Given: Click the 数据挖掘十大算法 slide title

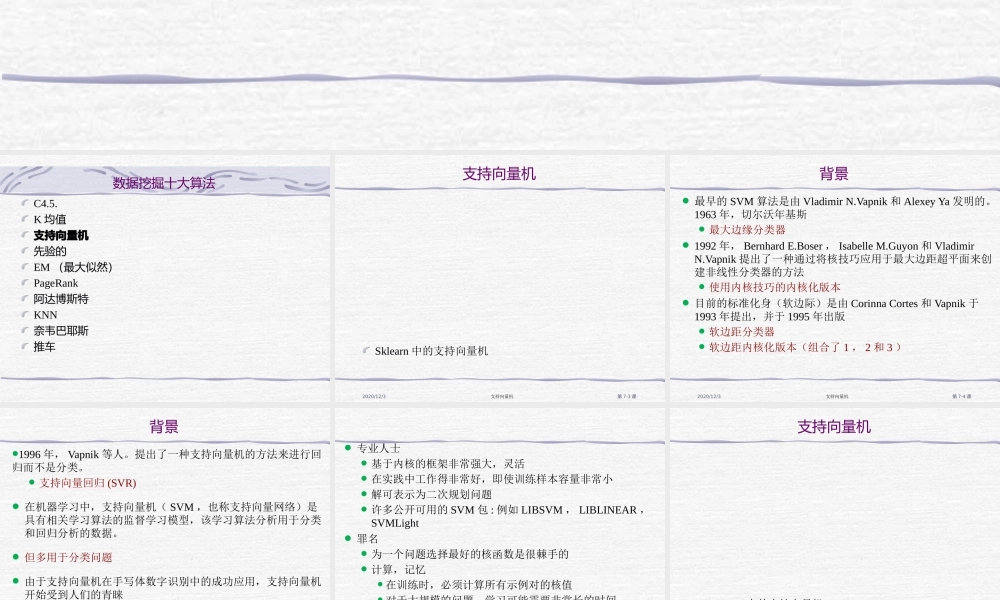Looking at the screenshot, I should point(164,184).
